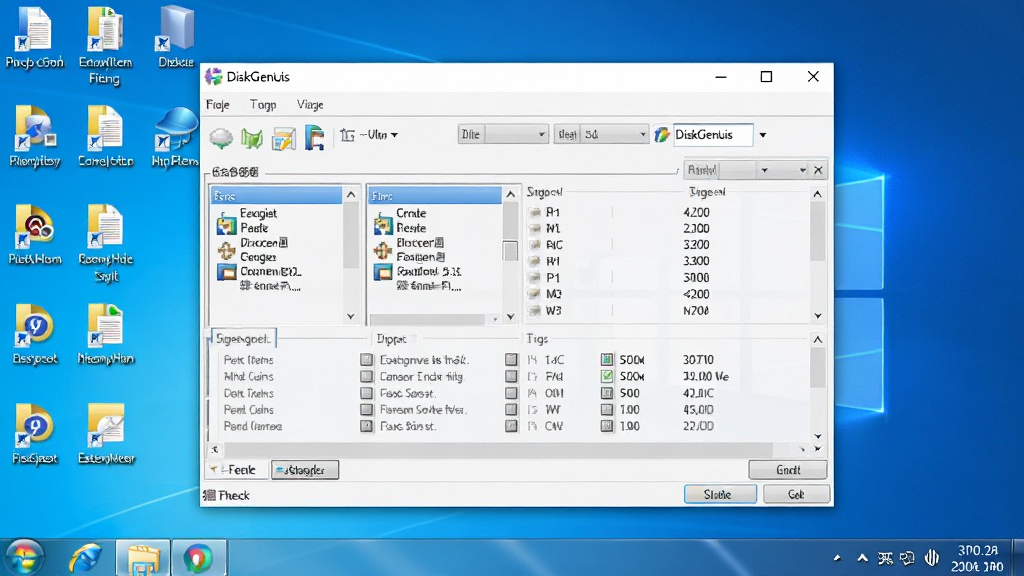Open the PietAHam desktop shortcut
The image size is (1024, 576).
coord(35,235)
